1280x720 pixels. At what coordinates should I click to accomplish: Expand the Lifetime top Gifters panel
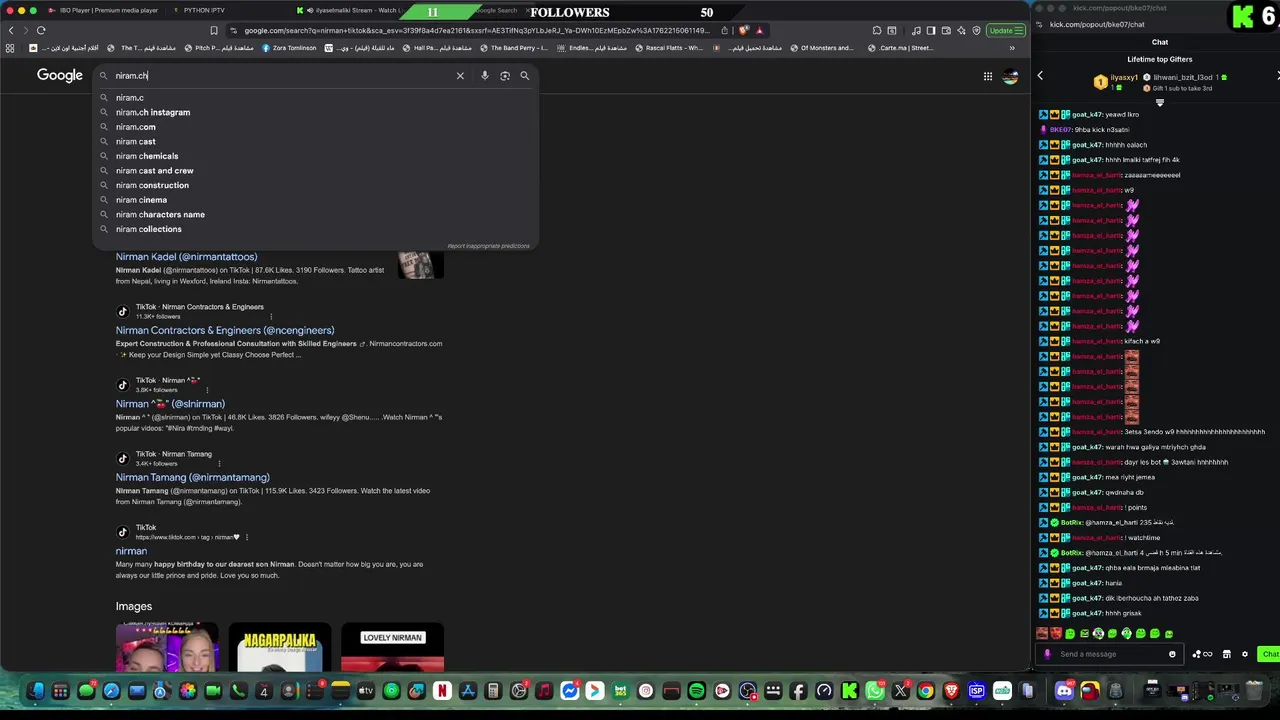[x=1160, y=102]
